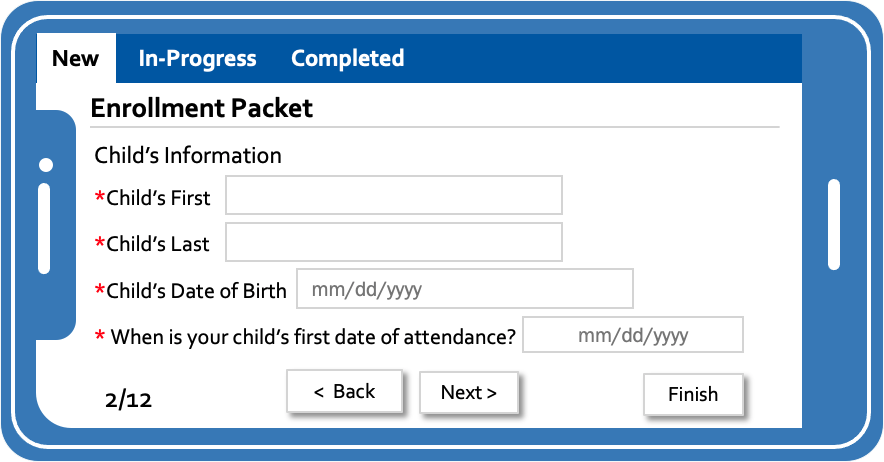Click the "Child's Last" field label
The image size is (884, 462).
pyautogui.click(x=158, y=244)
